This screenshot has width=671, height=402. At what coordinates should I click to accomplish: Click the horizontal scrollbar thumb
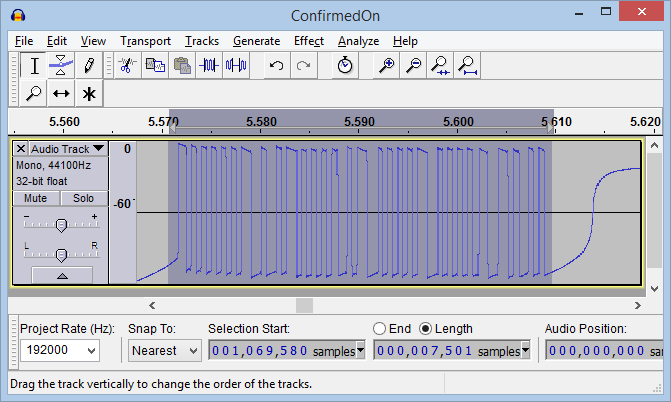304,306
